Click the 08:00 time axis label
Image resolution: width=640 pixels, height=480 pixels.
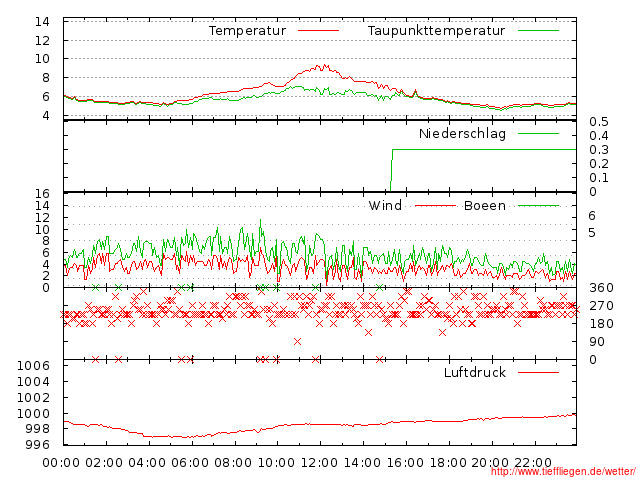tap(233, 463)
